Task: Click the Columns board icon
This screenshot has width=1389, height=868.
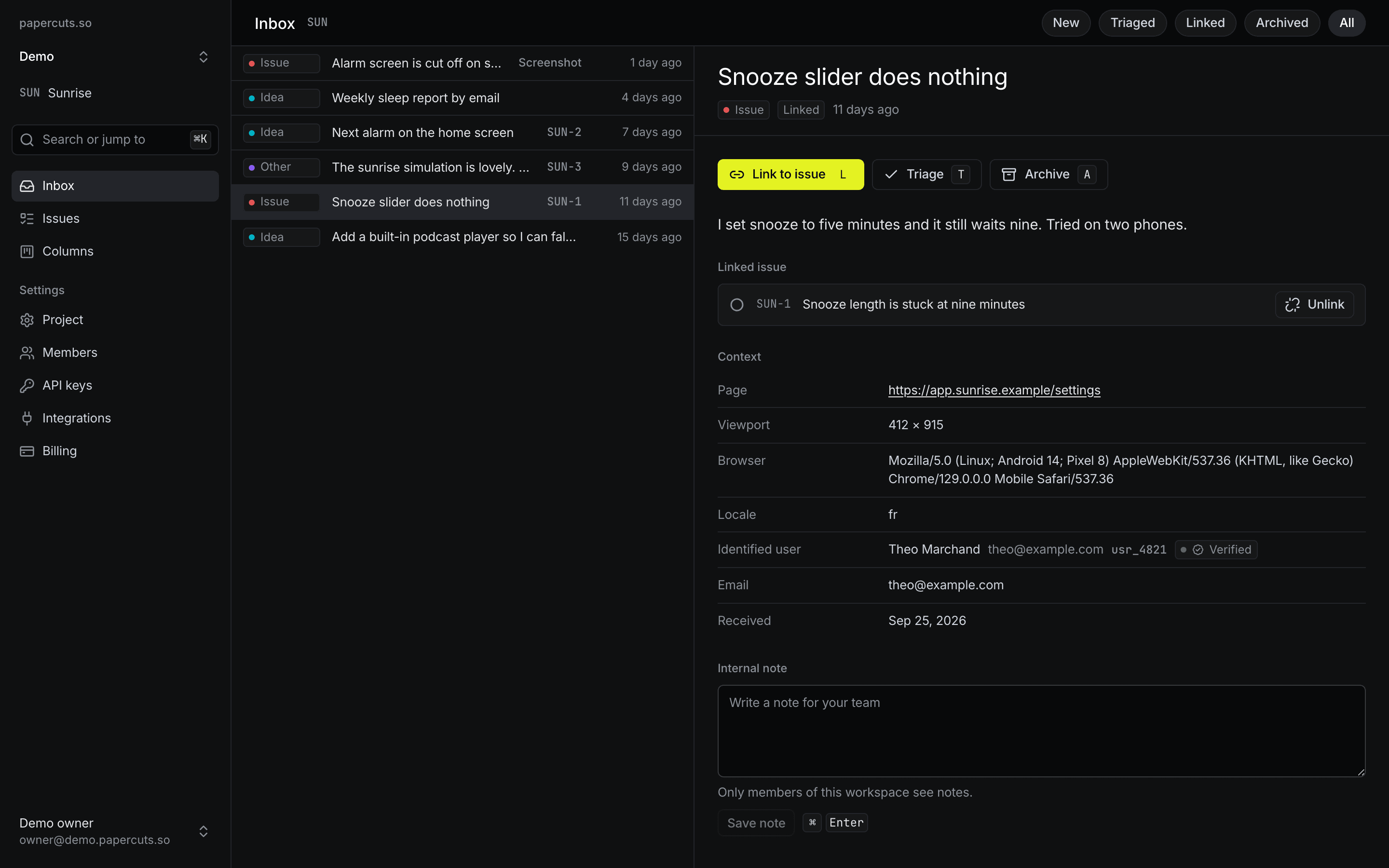Action: [27, 251]
